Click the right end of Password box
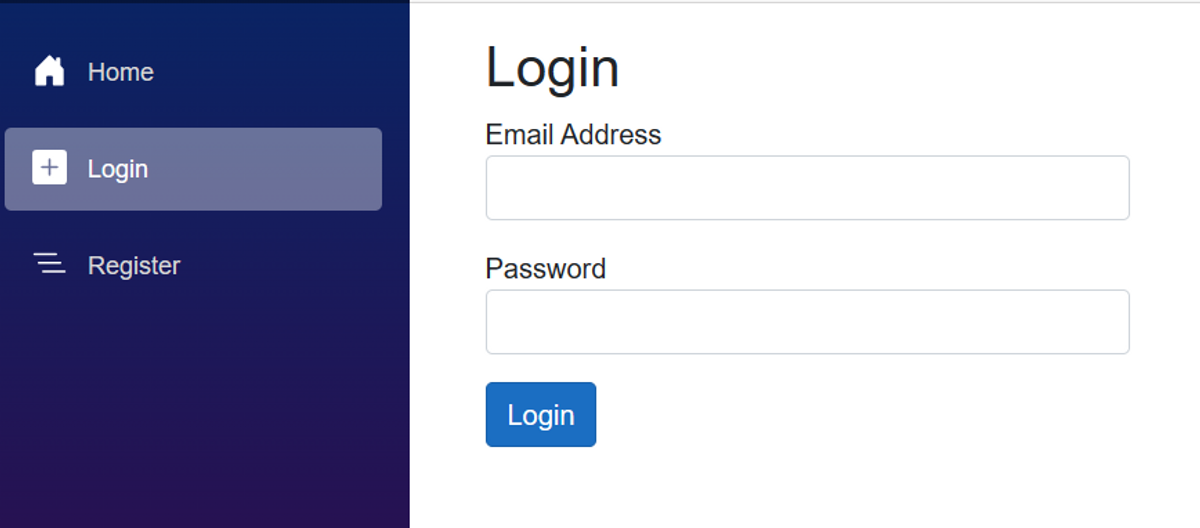This screenshot has width=1200, height=528. pos(1110,322)
